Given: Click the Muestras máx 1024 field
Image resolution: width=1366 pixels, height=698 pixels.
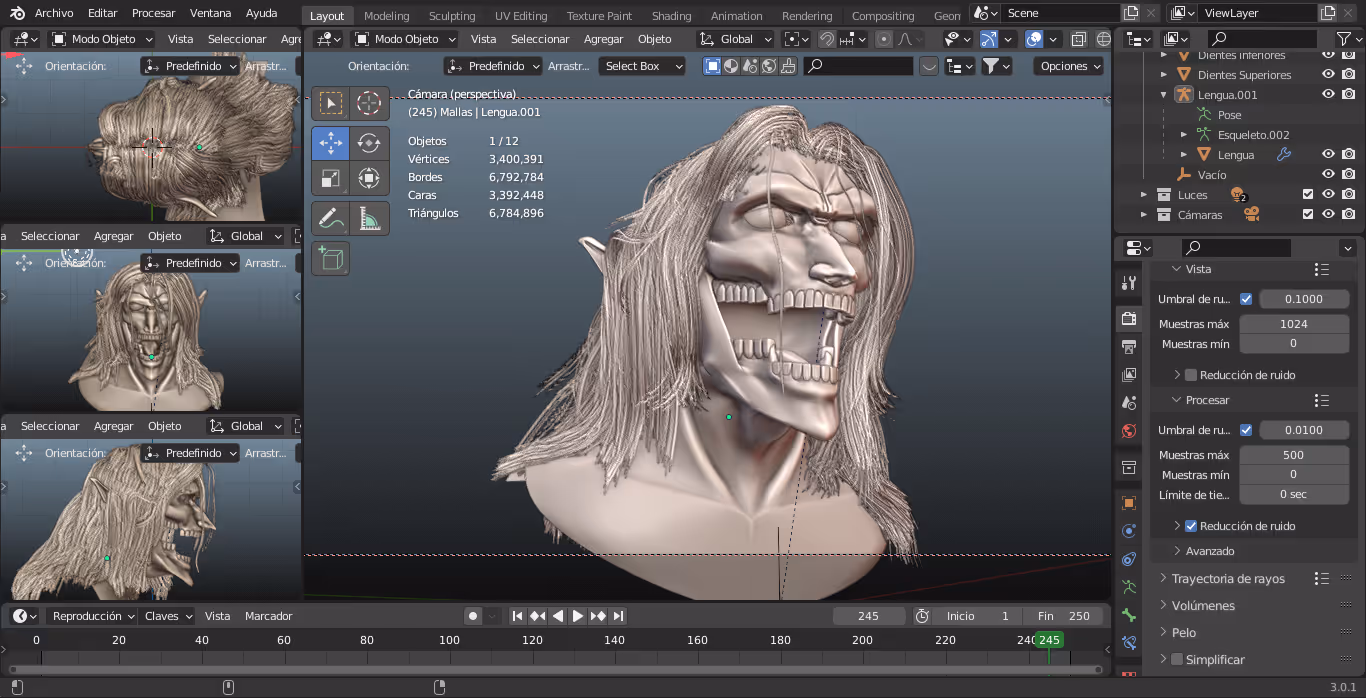Looking at the screenshot, I should click(x=1293, y=324).
